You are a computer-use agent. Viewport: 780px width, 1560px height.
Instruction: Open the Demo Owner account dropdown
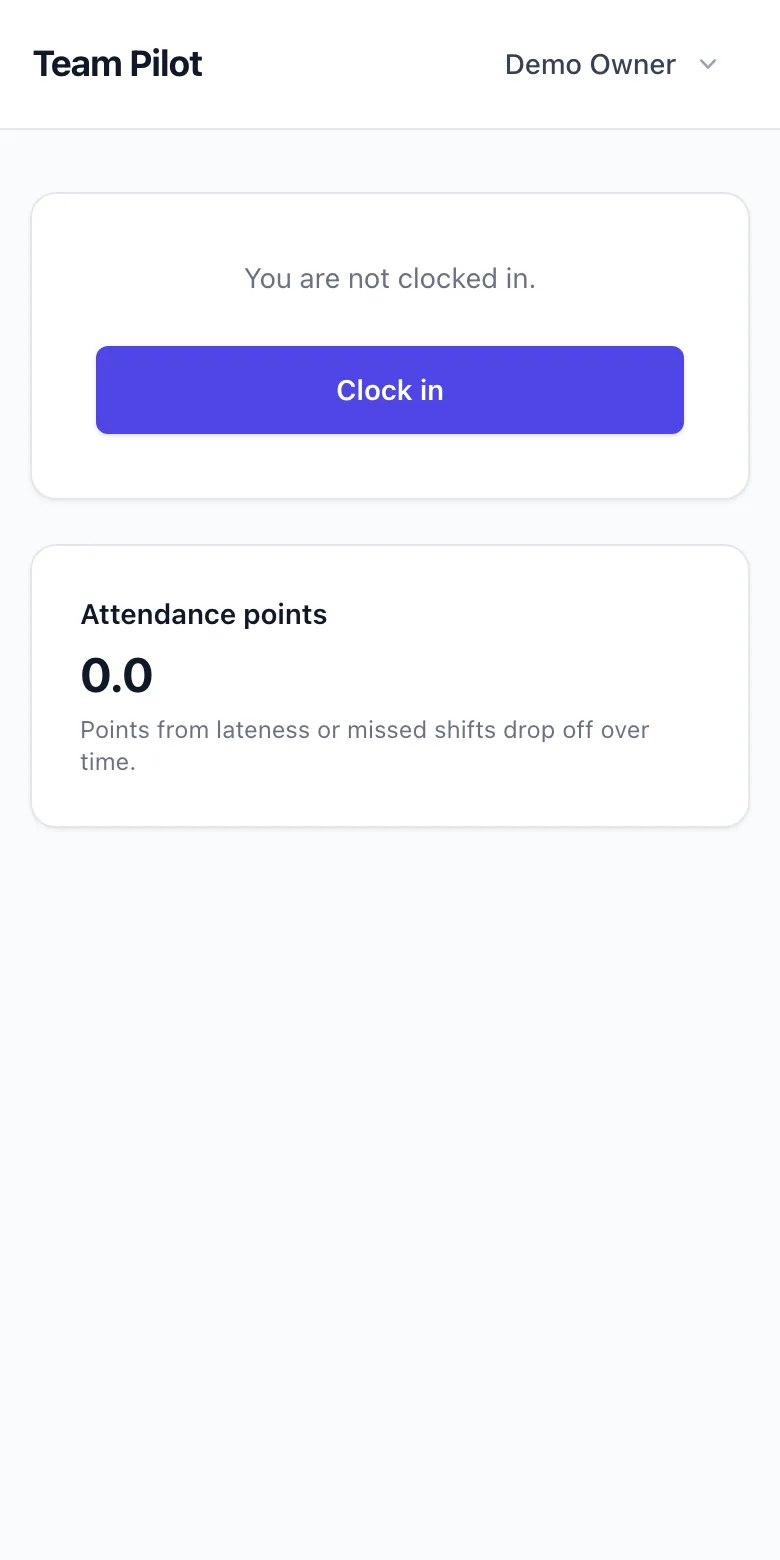[x=611, y=64]
